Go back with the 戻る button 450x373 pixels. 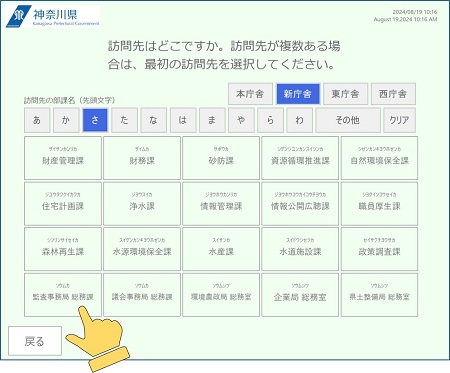click(x=35, y=341)
